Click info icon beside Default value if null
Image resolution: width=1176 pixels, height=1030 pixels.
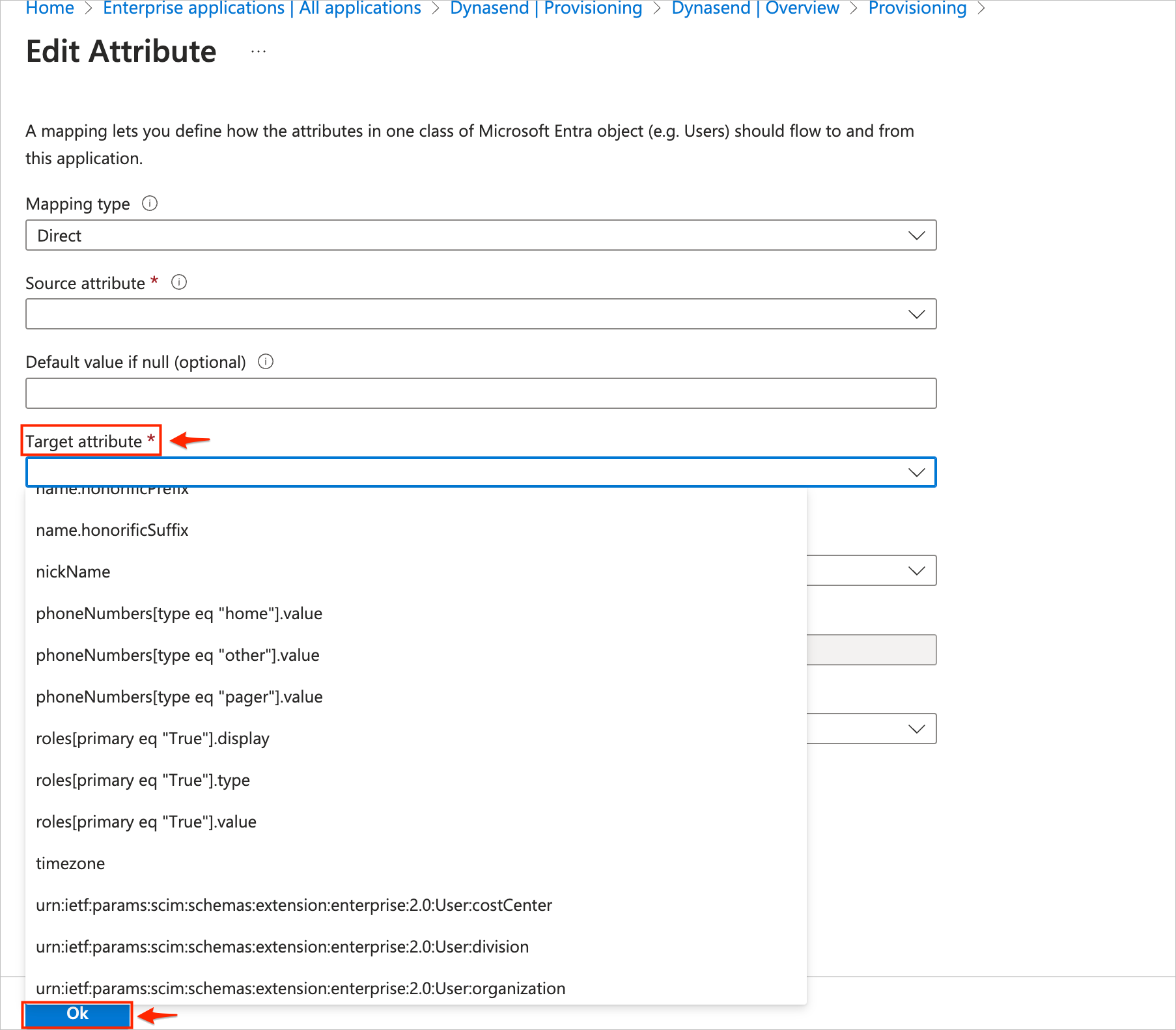pyautogui.click(x=266, y=361)
